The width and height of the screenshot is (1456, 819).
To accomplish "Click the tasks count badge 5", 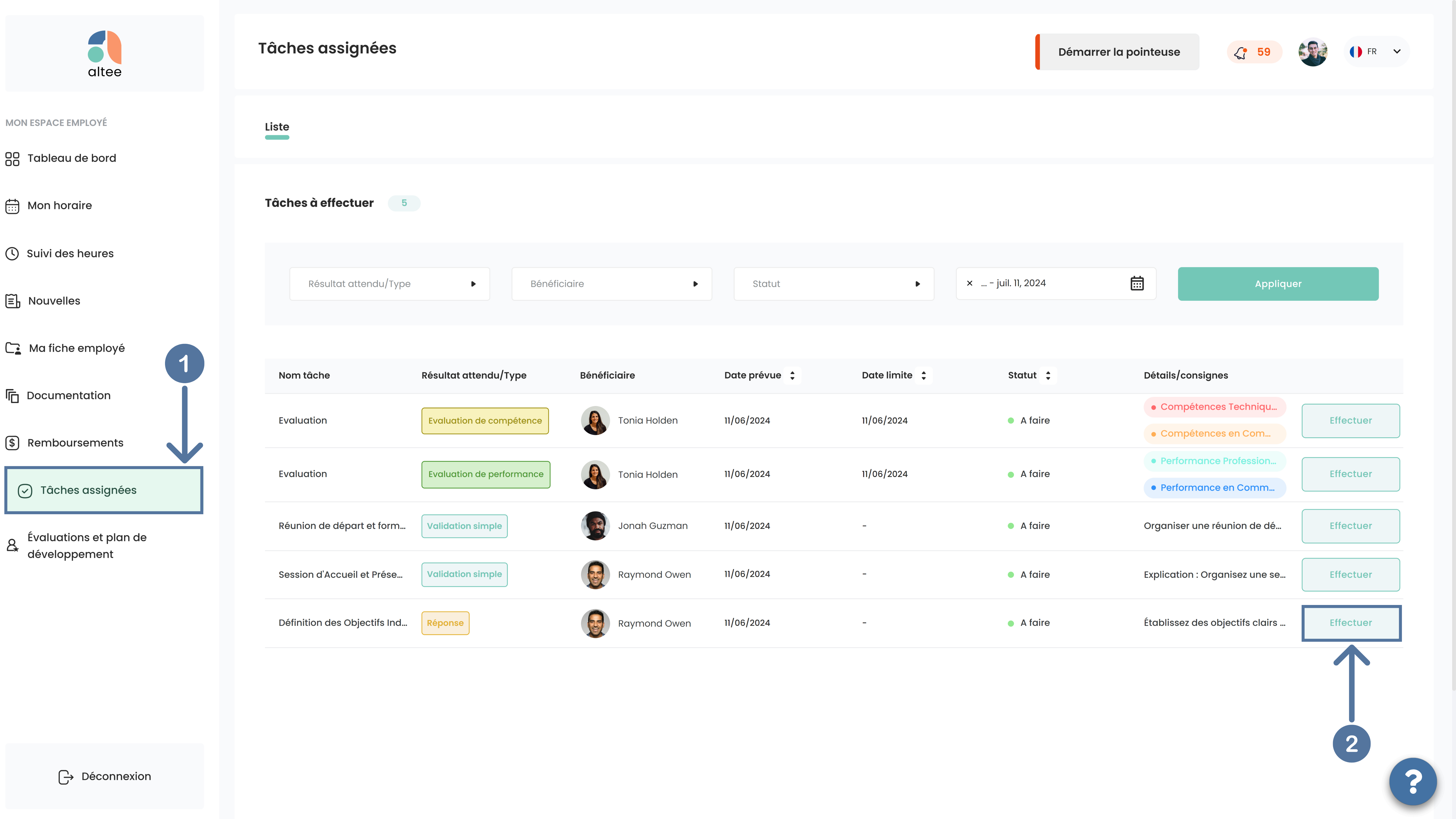I will (x=404, y=203).
